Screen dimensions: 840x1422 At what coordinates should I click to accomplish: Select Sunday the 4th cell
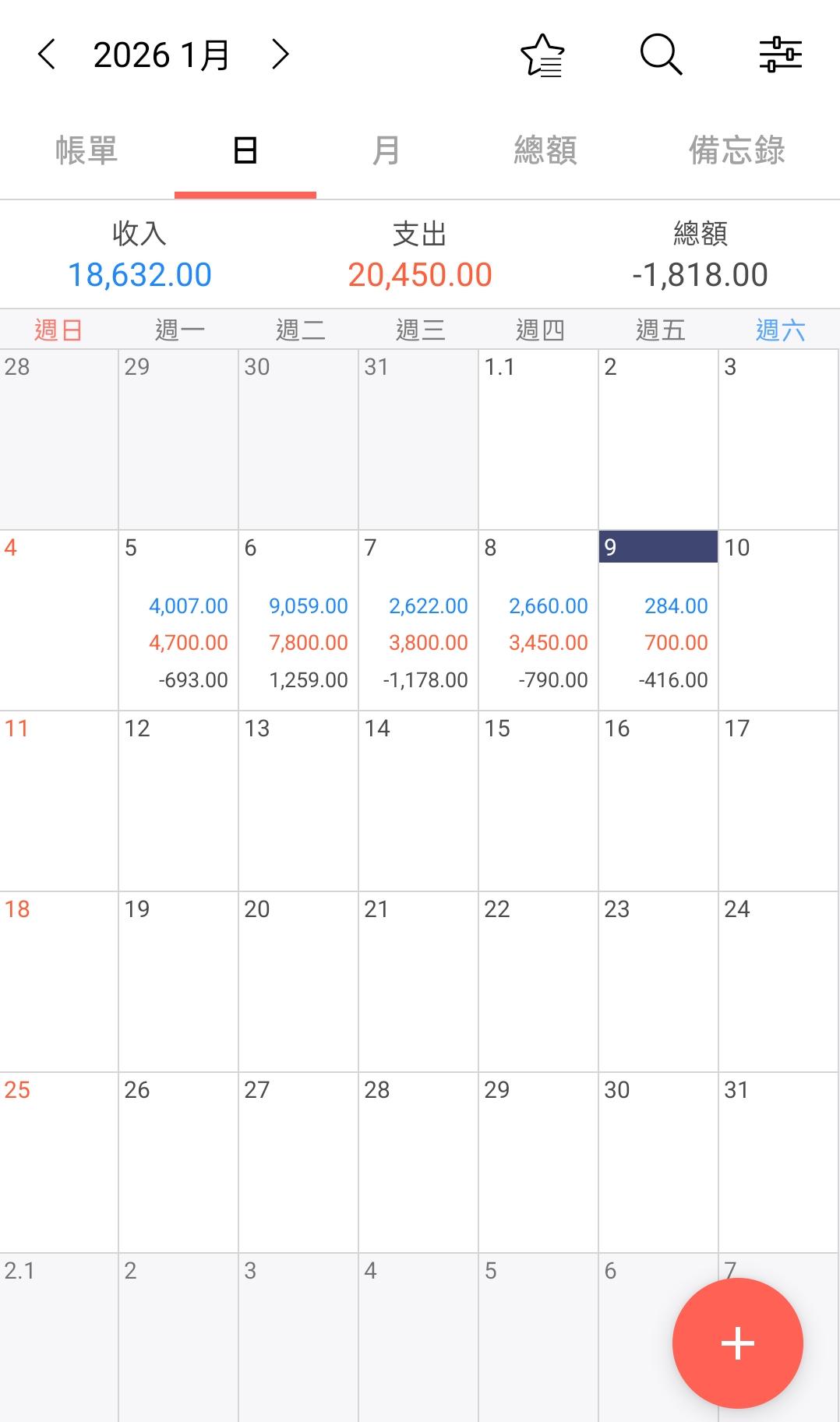(59, 620)
